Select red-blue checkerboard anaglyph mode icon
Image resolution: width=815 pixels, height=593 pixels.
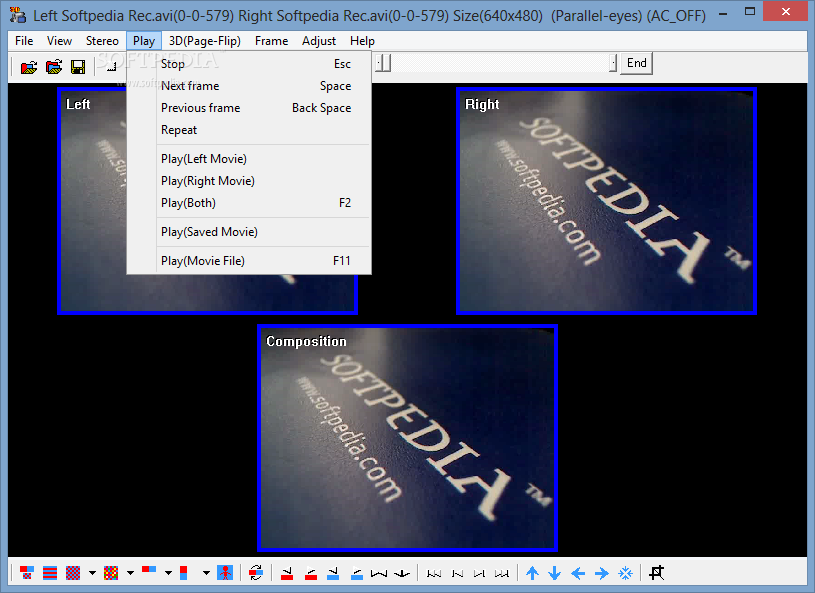pos(73,573)
